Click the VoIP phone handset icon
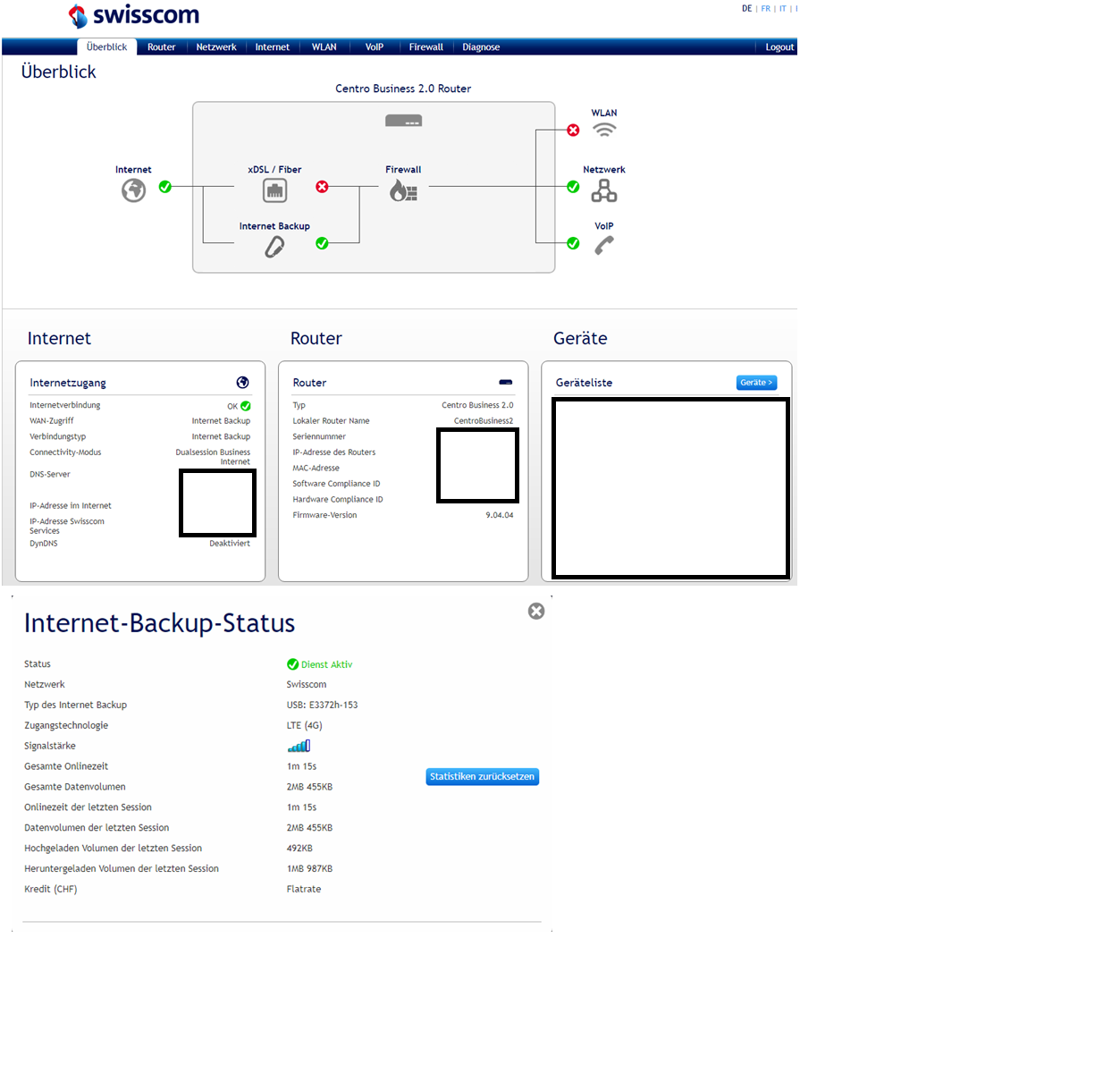This screenshot has width=1120, height=1090. (604, 245)
